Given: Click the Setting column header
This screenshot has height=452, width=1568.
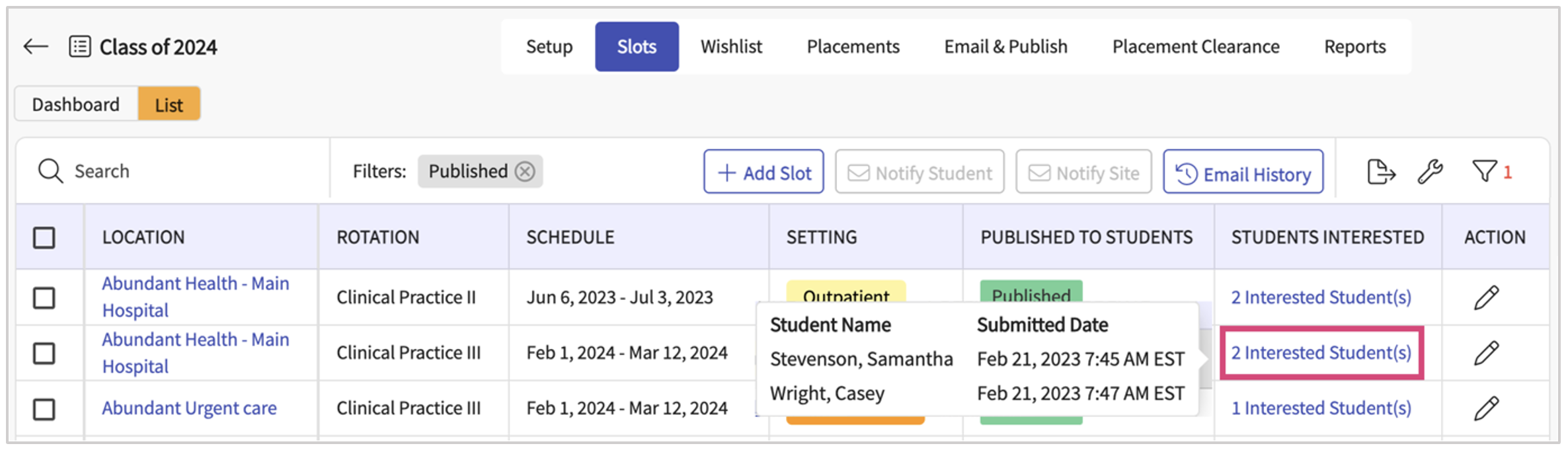Looking at the screenshot, I should point(822,237).
